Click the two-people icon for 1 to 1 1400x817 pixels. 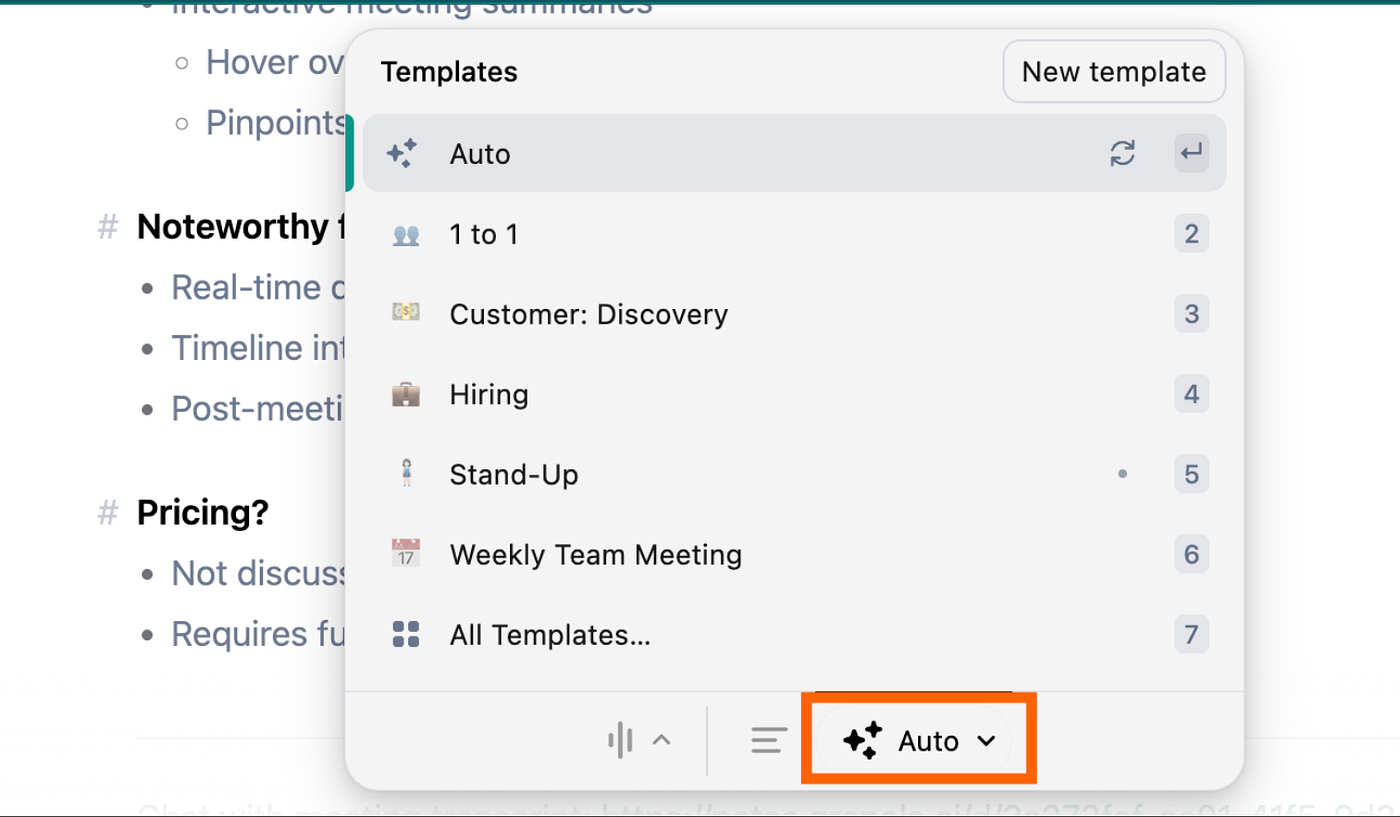[406, 234]
